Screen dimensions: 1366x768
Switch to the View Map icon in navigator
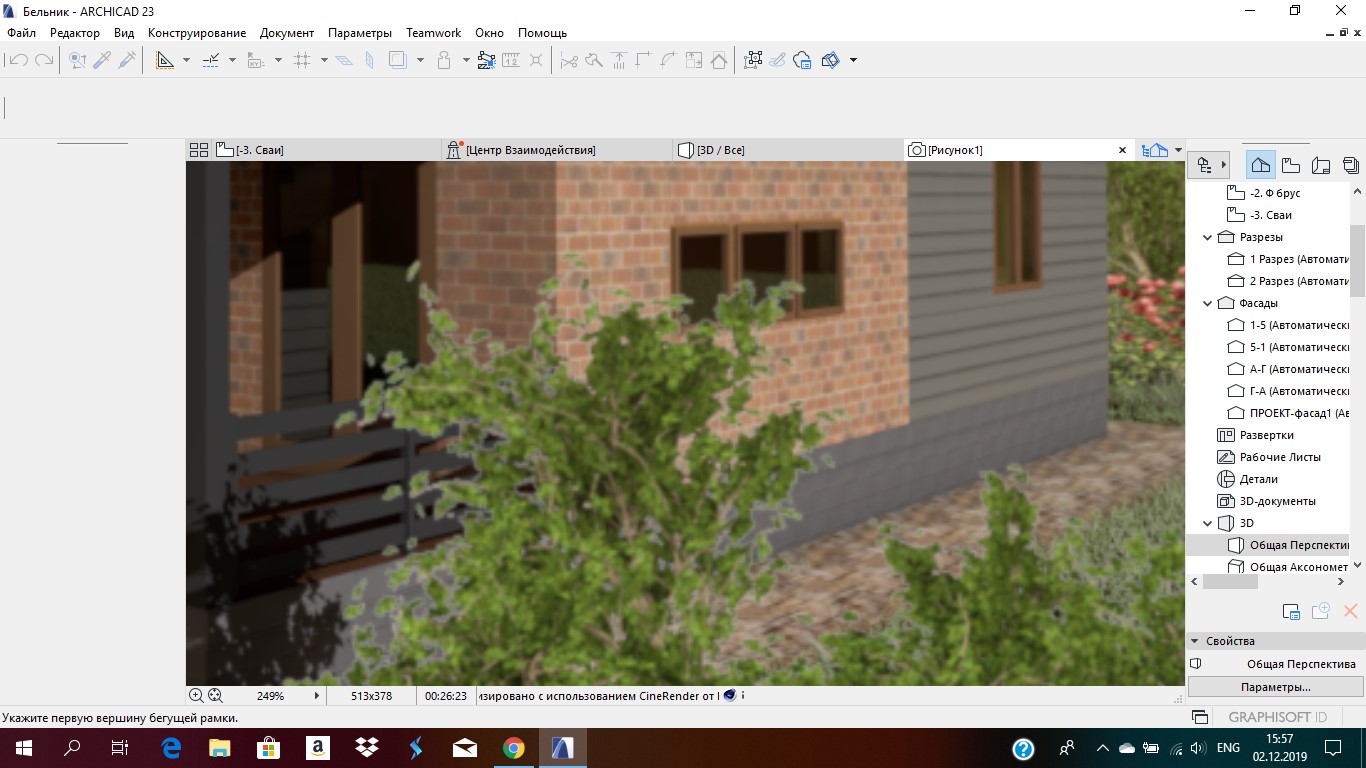[x=1291, y=165]
